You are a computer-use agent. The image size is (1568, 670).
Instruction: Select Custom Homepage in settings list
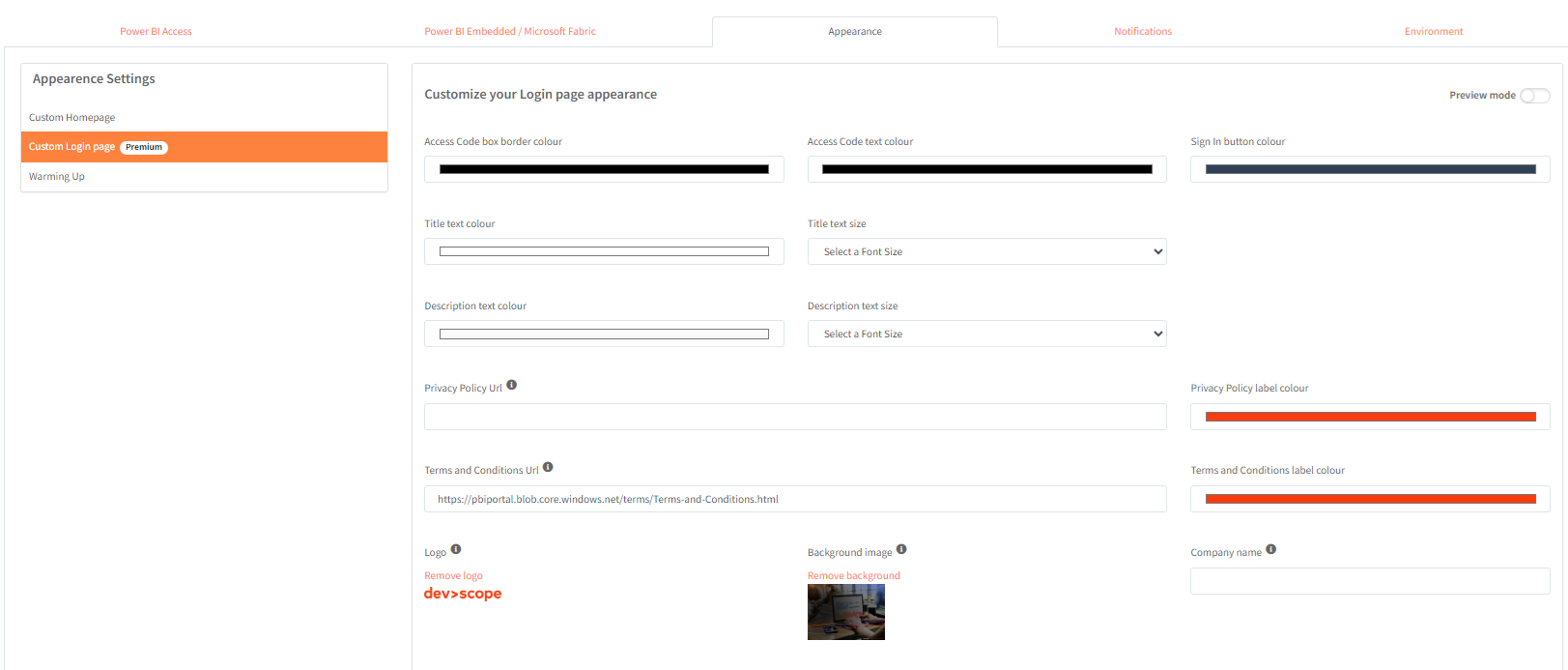coord(72,118)
